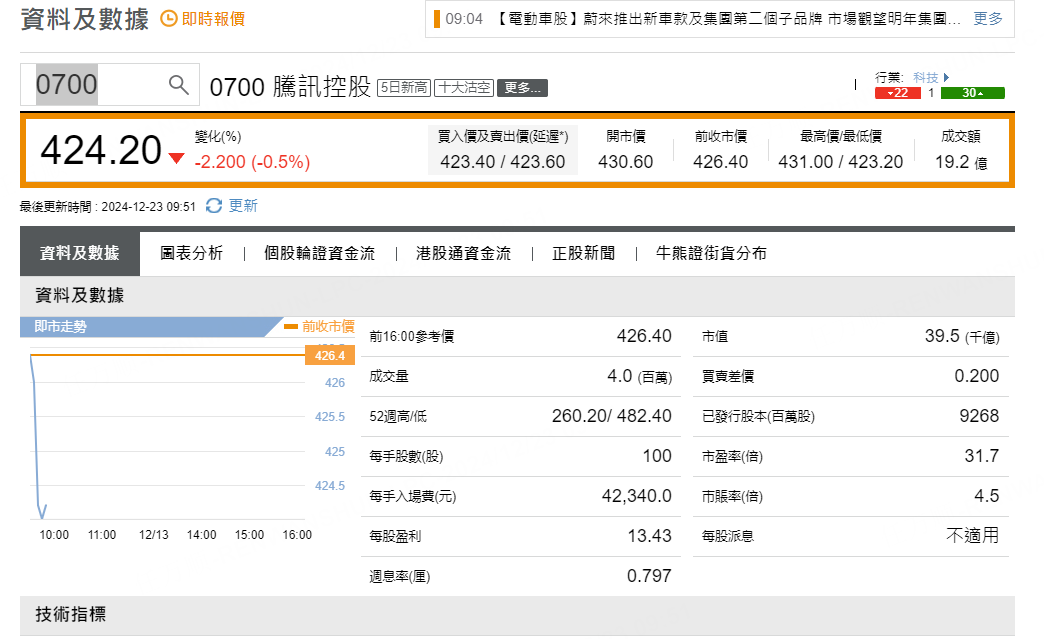This screenshot has height=639, width=1044.
Task: Click the refresh arrows icon
Action: 214,206
